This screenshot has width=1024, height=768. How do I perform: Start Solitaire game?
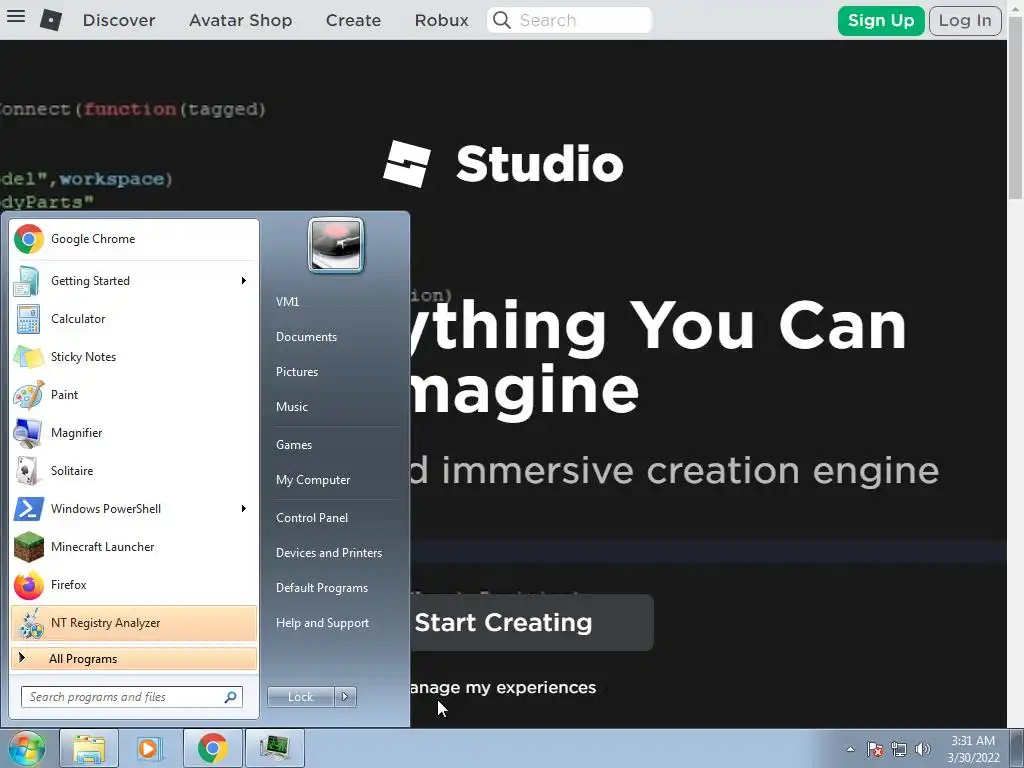[134, 471]
